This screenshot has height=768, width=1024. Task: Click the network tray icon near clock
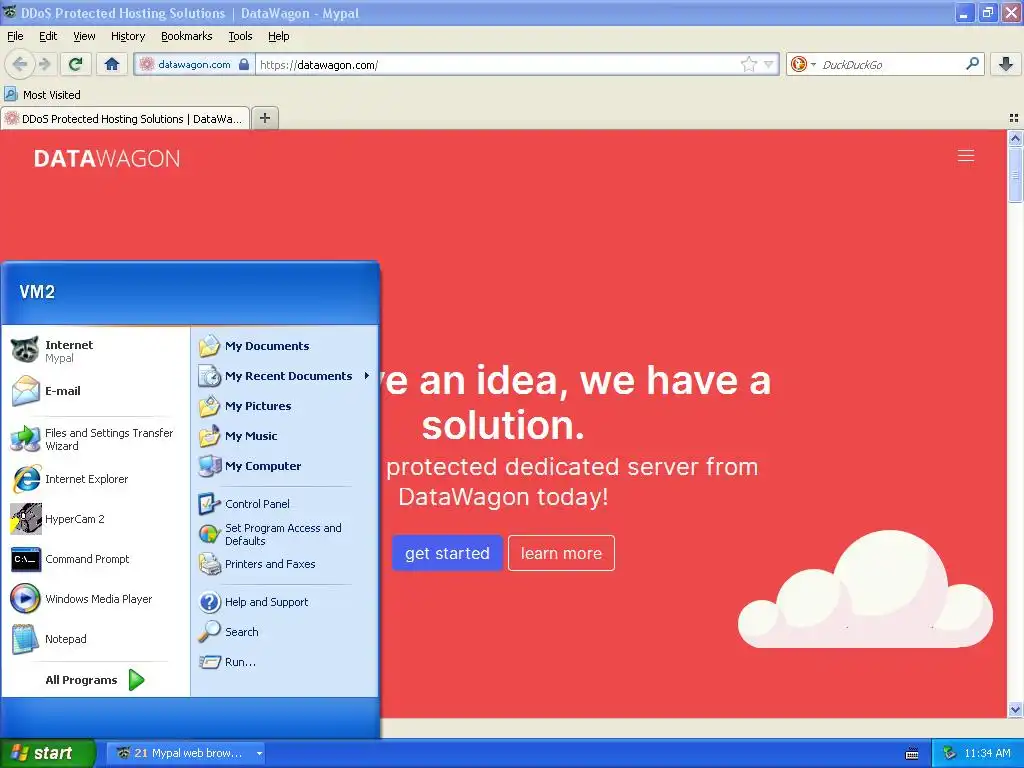coord(949,753)
